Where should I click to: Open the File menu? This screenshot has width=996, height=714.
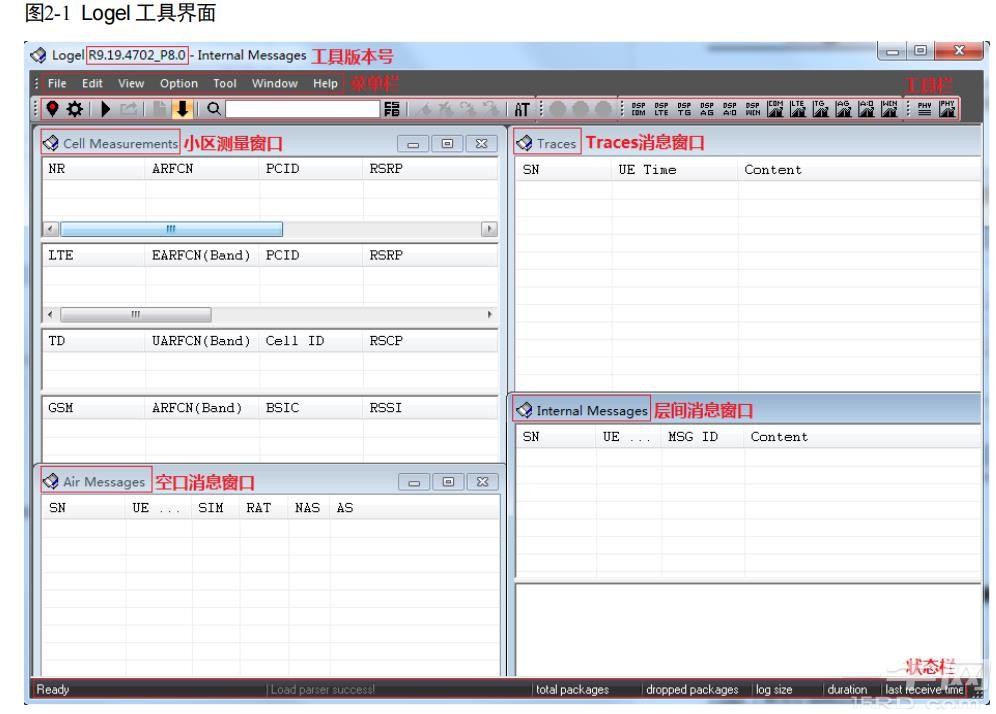pos(57,83)
